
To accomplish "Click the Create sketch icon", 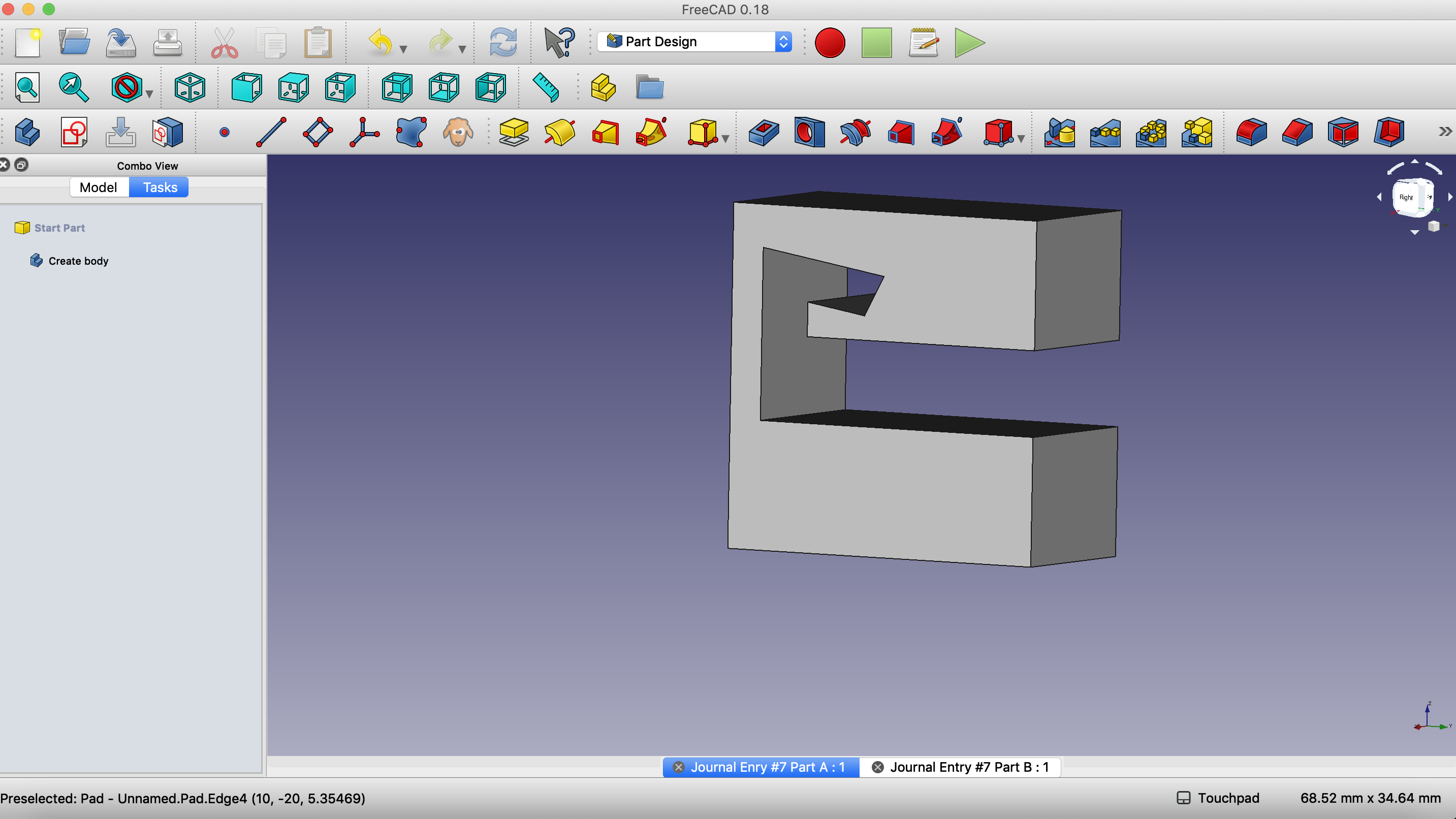I will pos(74,132).
